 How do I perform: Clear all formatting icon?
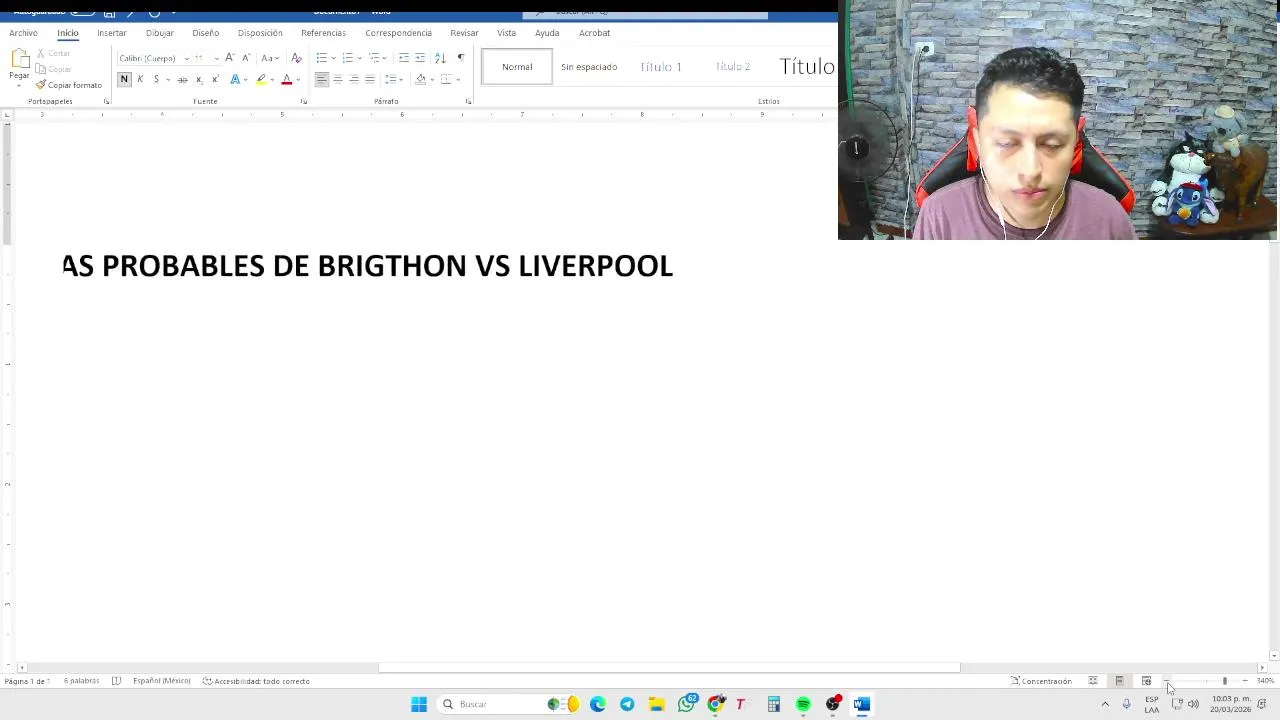(x=296, y=58)
